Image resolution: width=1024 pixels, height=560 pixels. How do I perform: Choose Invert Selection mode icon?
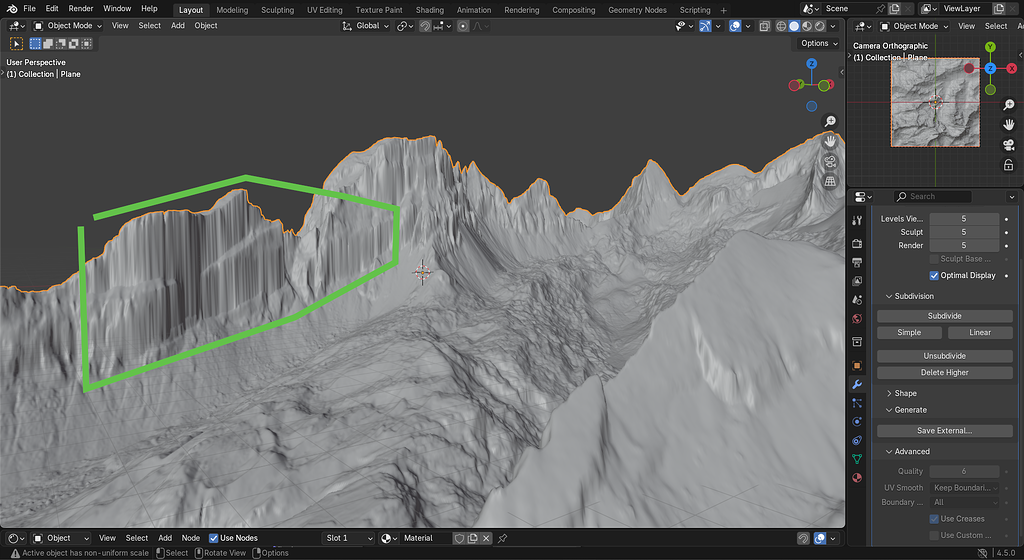73,44
